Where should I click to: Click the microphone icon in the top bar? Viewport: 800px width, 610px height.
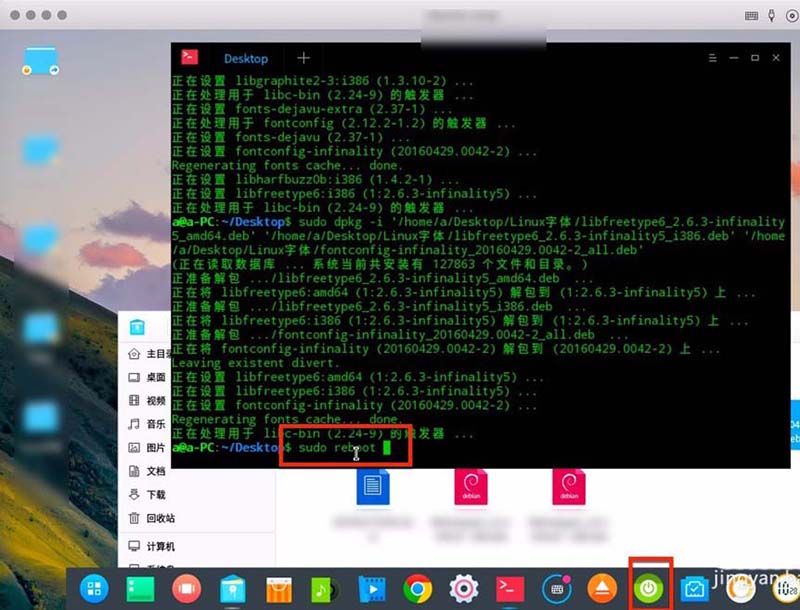[x=771, y=15]
